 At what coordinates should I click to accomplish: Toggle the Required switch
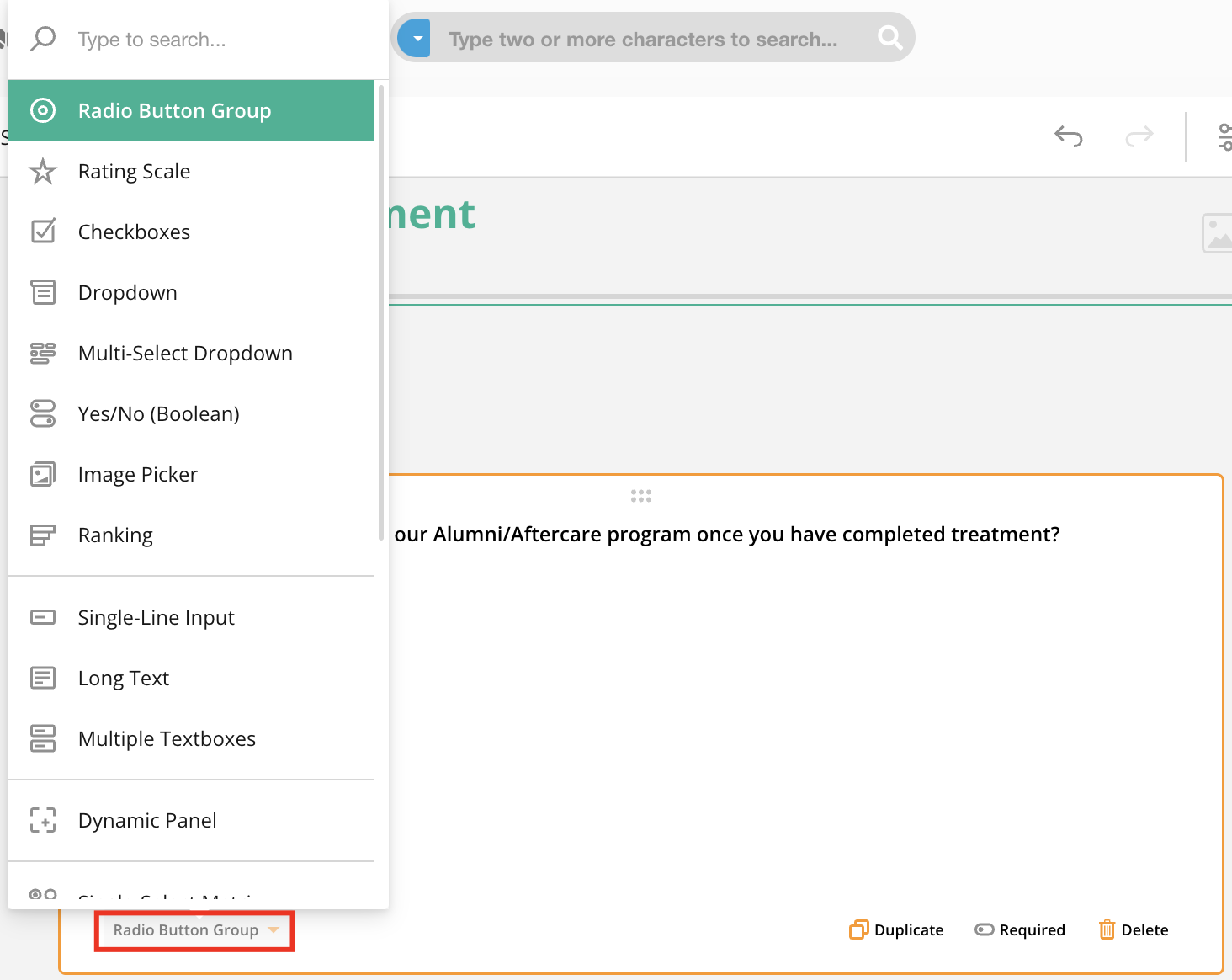984,929
